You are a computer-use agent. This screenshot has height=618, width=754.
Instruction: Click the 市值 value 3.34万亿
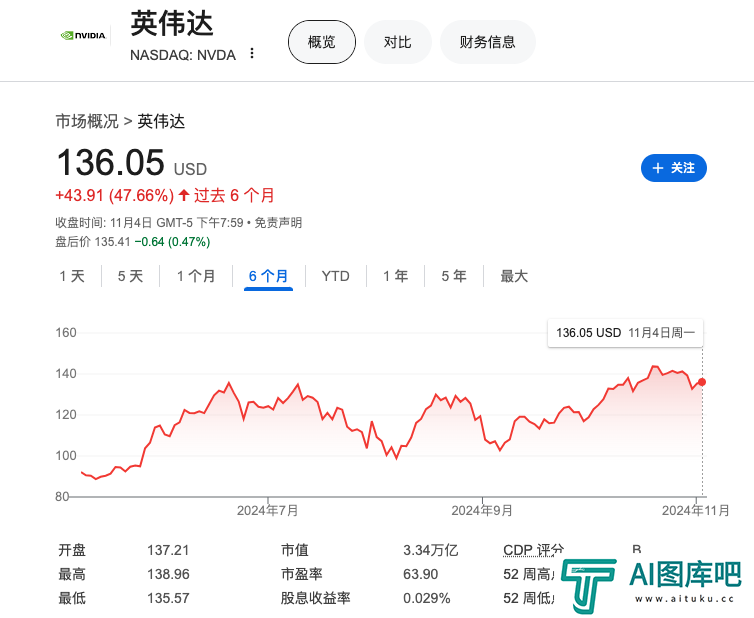430,550
